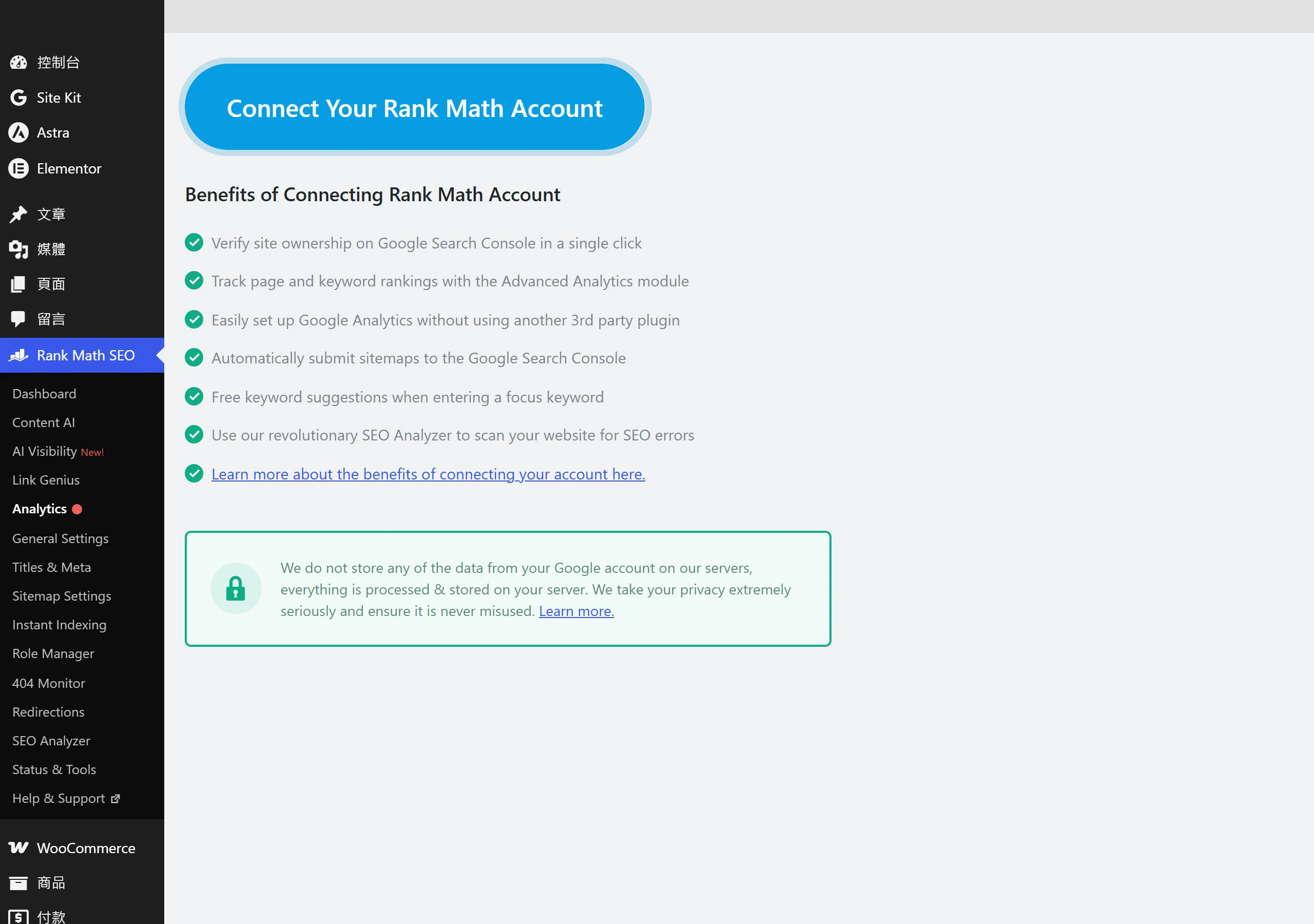This screenshot has width=1314, height=924.
Task: Click Connect Your Rank Math Account button
Action: point(415,107)
